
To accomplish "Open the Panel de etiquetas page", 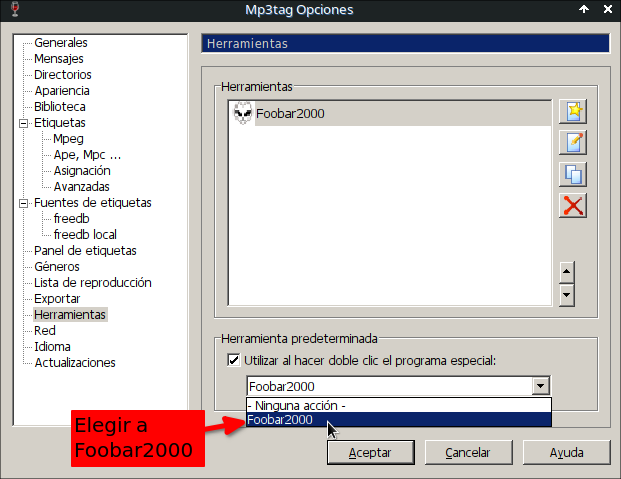I will click(x=85, y=251).
